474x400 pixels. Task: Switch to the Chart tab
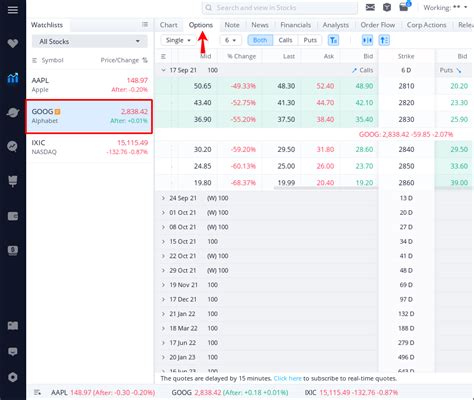169,25
